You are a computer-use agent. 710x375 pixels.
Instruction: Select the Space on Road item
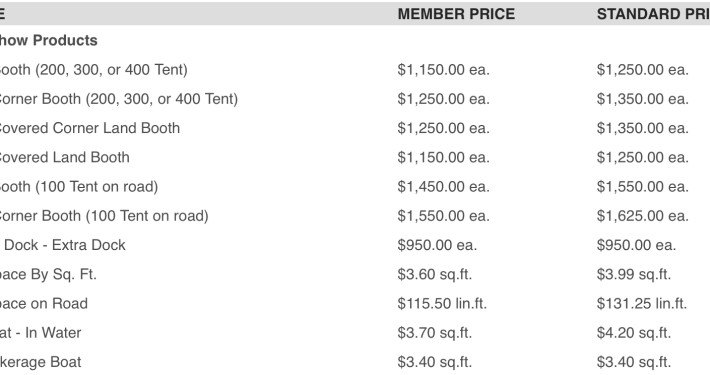coord(43,303)
